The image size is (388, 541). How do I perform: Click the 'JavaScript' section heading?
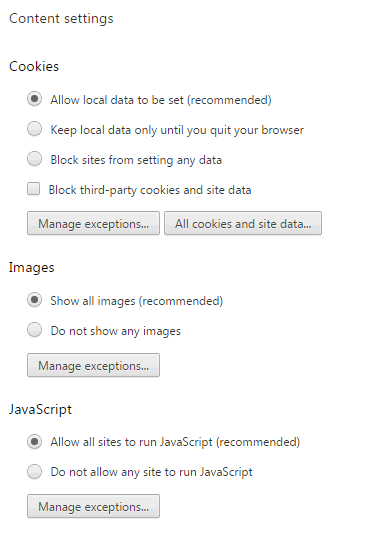(40, 410)
